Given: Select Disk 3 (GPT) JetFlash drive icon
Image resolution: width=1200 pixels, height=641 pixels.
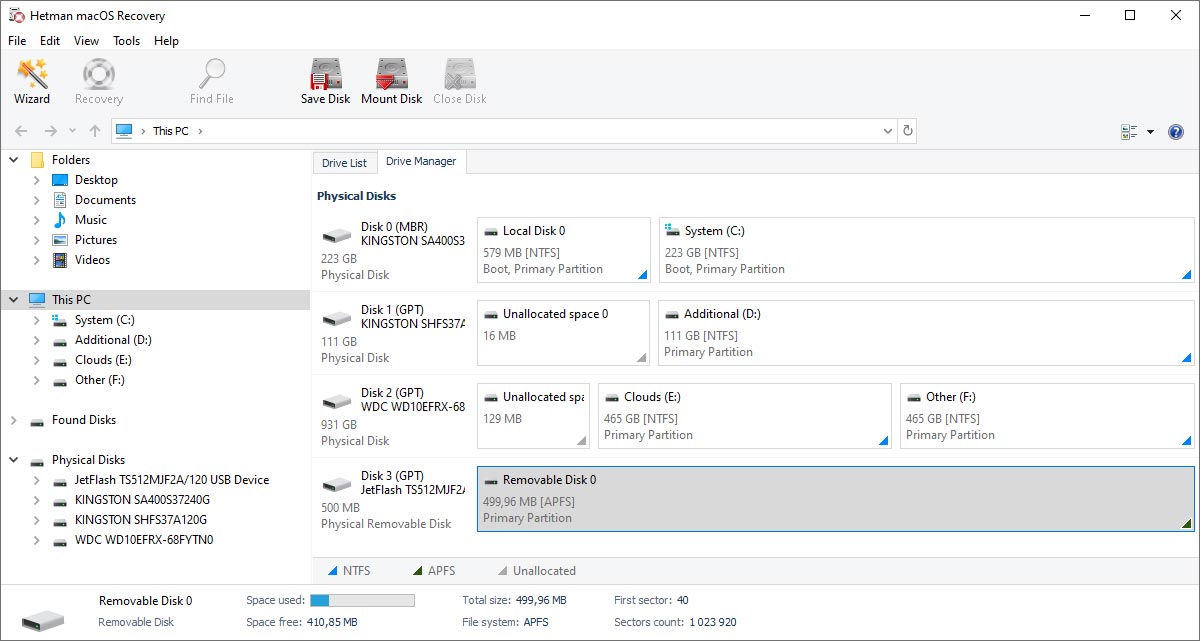Looking at the screenshot, I should pos(337,485).
